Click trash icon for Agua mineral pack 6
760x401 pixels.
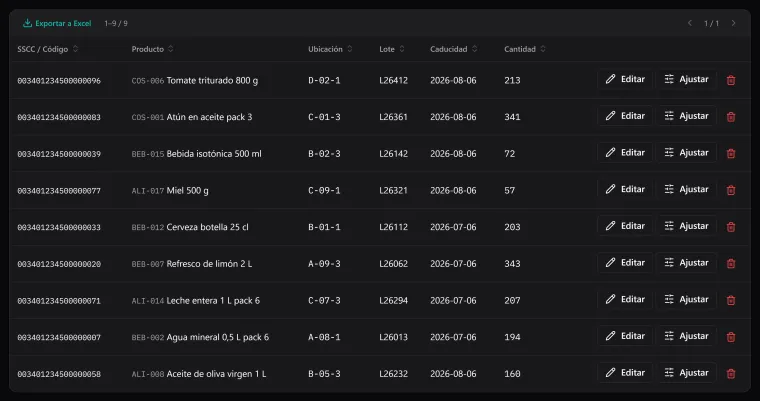(x=731, y=337)
